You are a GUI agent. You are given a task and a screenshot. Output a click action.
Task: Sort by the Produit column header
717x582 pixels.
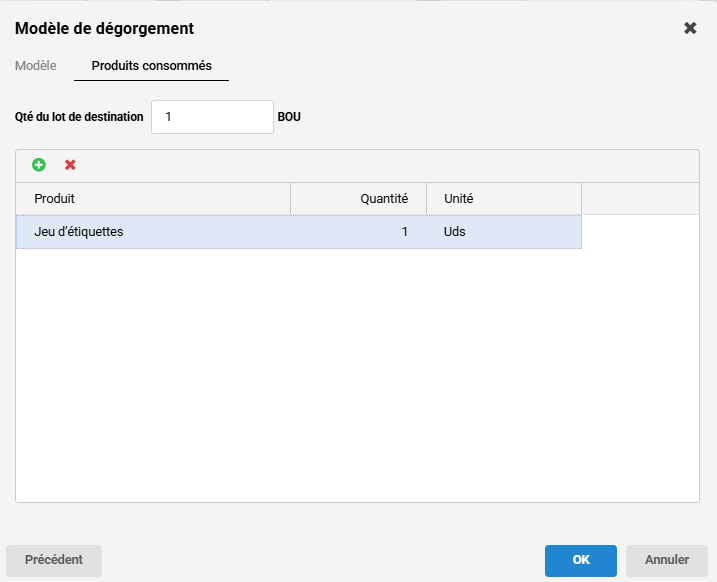point(153,199)
